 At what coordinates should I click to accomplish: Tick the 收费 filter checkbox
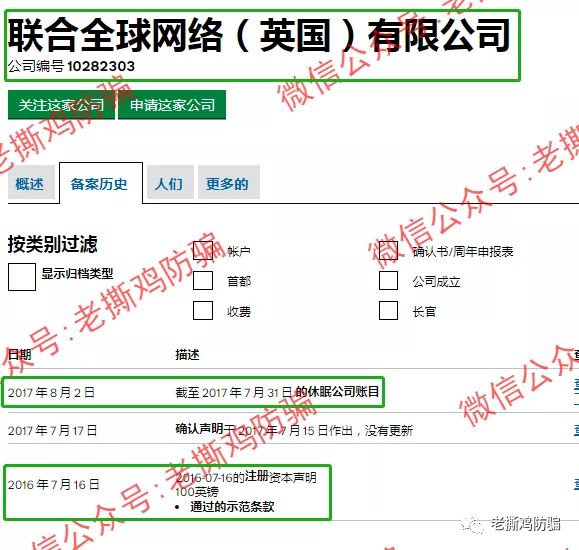pos(203,310)
